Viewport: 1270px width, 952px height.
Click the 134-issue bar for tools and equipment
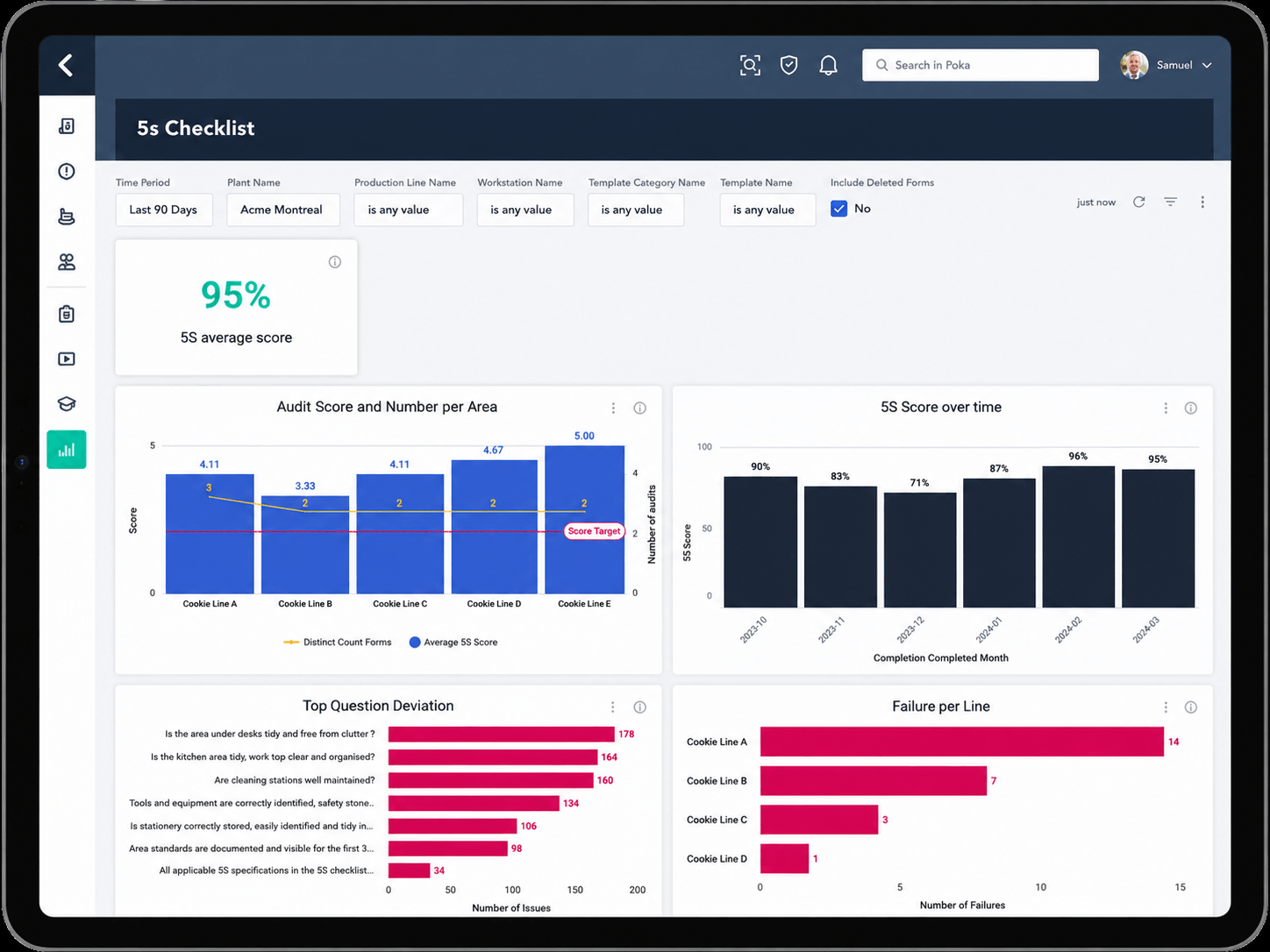(474, 803)
